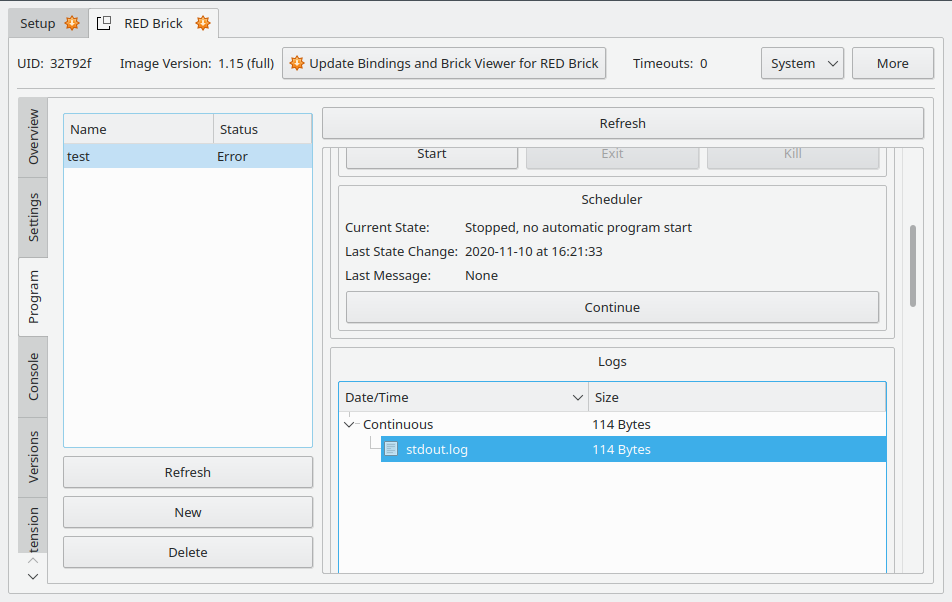The image size is (952, 602).
Task: Click the untab icon beside RED Brick
Action: [104, 23]
